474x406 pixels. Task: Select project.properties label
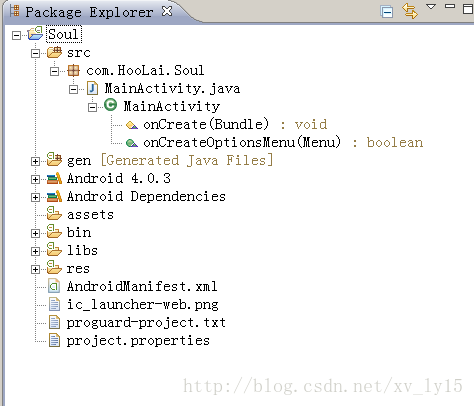[x=138, y=341]
